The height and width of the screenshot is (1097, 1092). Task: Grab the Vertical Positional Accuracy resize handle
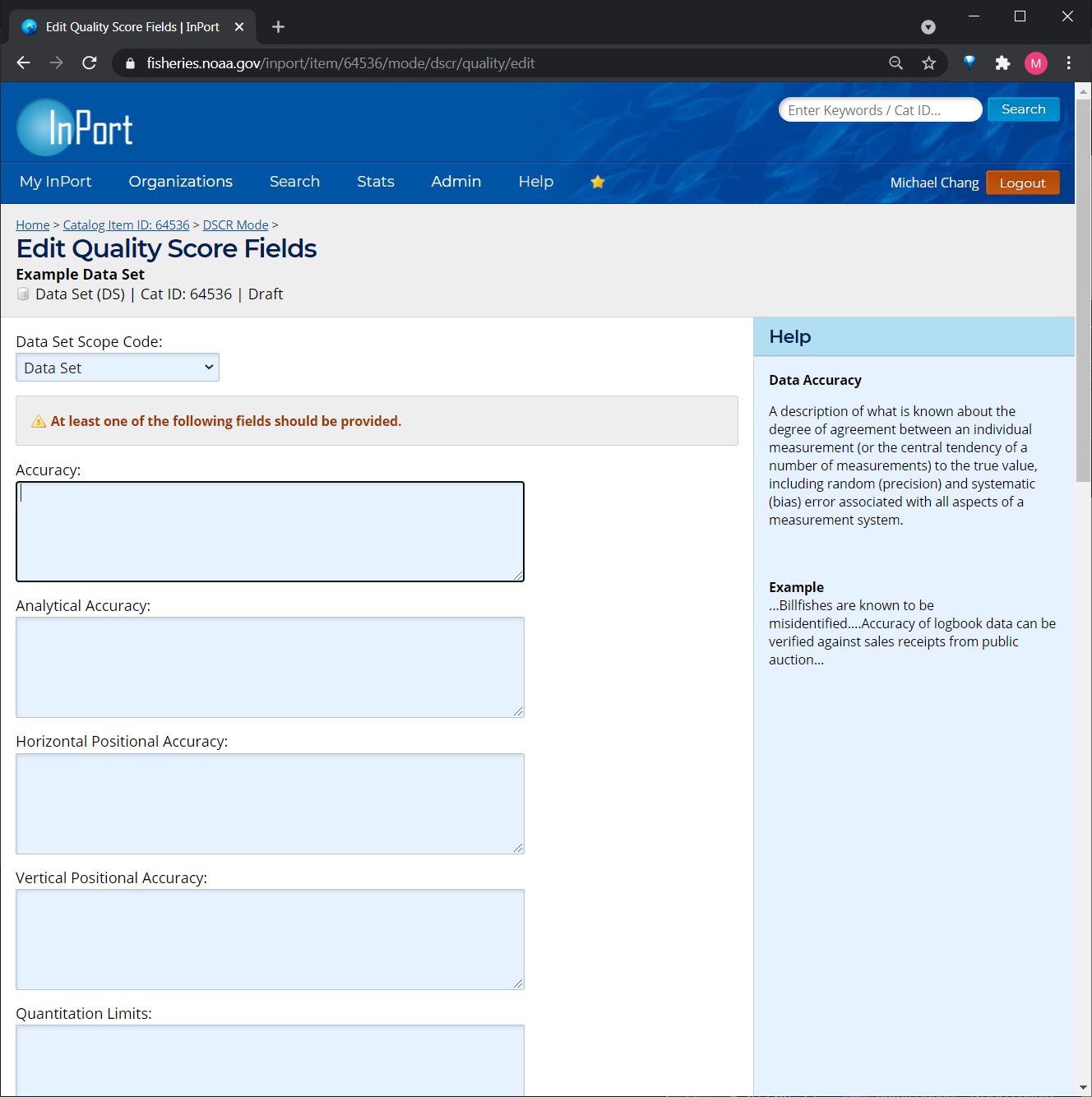click(x=518, y=984)
